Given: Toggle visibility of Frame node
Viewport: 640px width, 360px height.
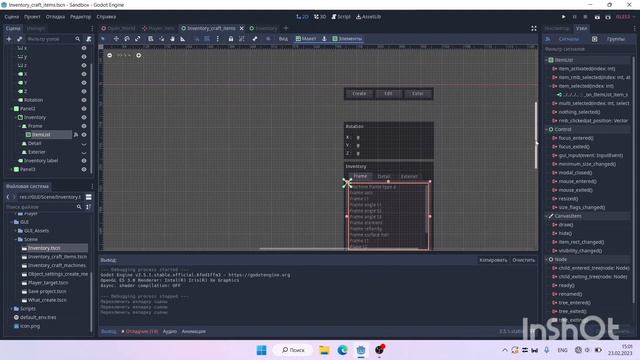Looking at the screenshot, I should click(84, 126).
